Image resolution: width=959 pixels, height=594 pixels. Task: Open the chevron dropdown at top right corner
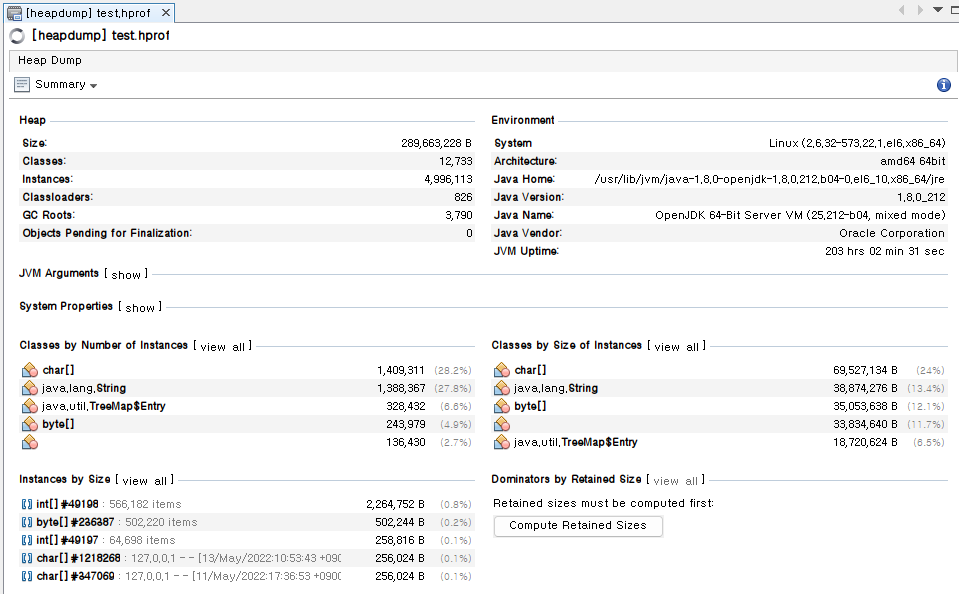pyautogui.click(x=938, y=9)
